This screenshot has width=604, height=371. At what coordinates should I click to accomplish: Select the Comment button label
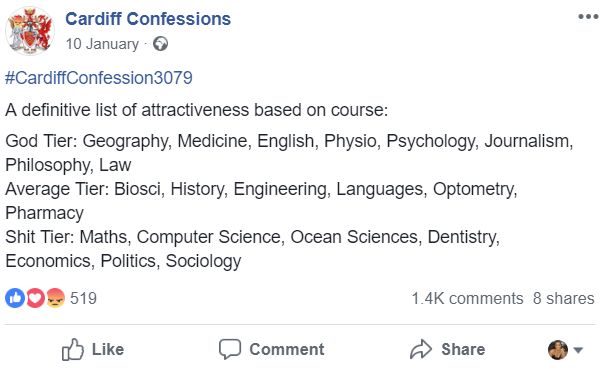(x=287, y=349)
